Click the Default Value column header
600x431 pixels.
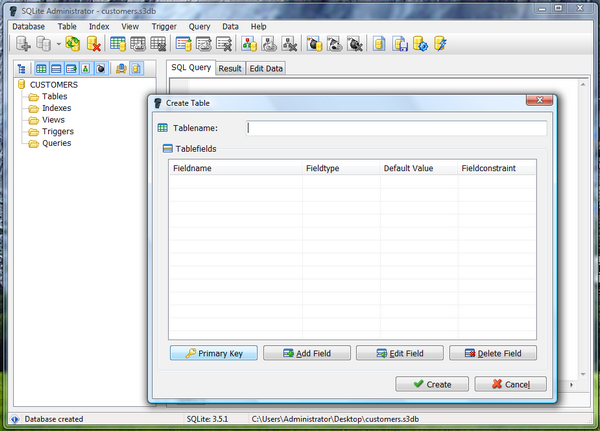419,168
